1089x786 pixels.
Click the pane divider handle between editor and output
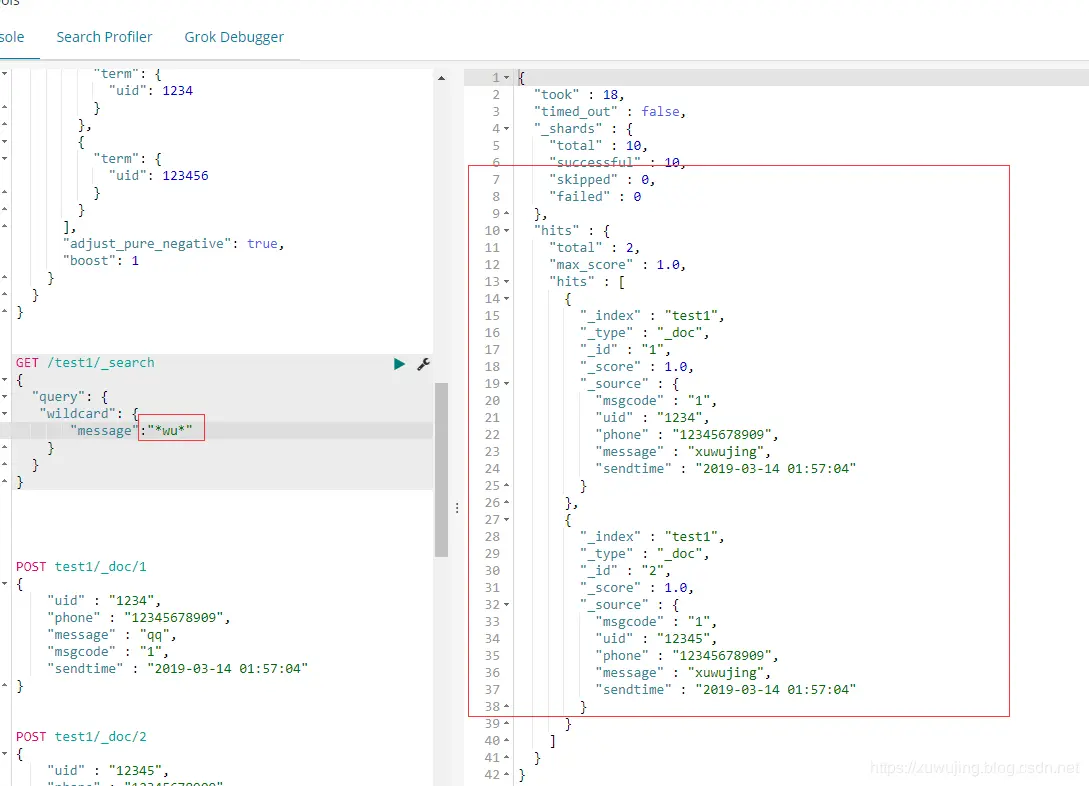click(456, 508)
